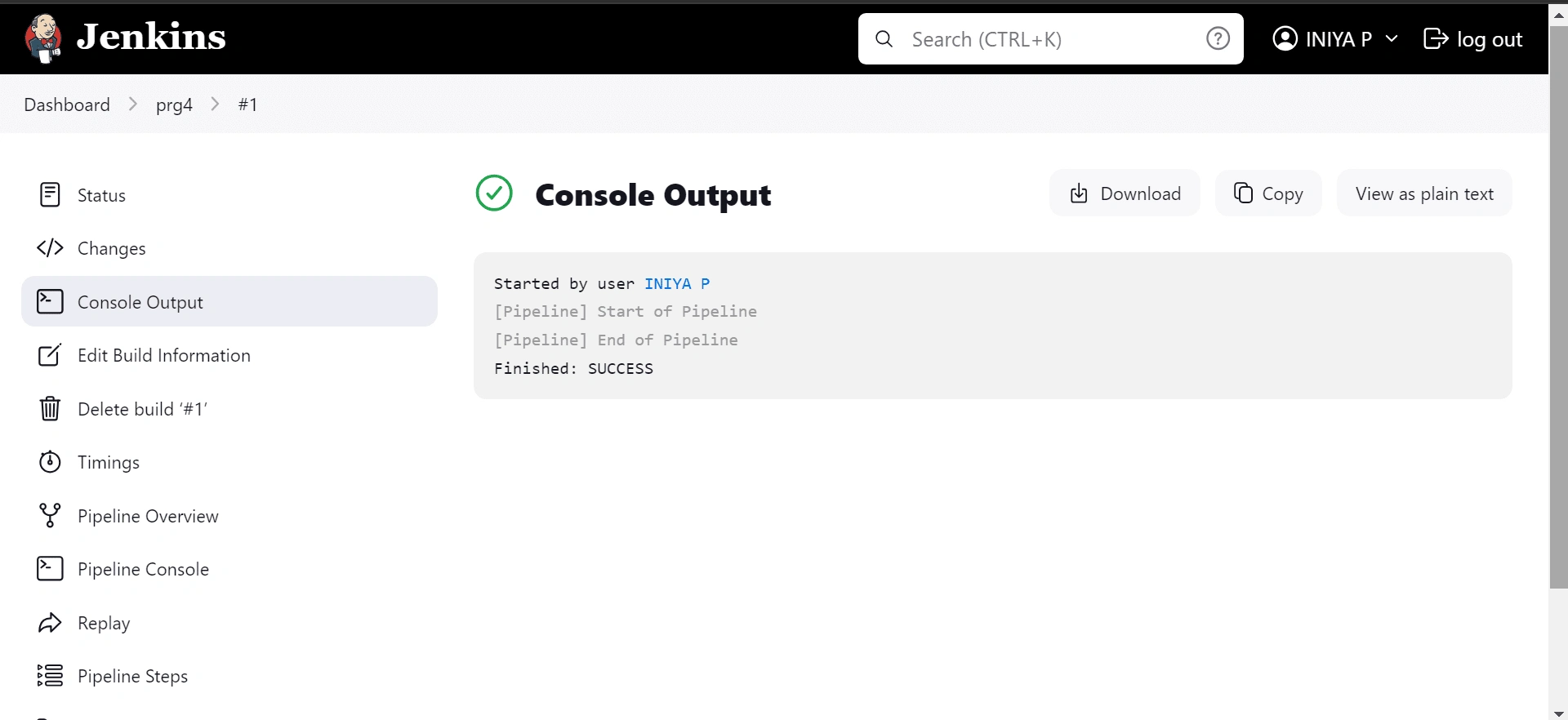
Task: Click the Delete build trash icon
Action: pos(50,409)
